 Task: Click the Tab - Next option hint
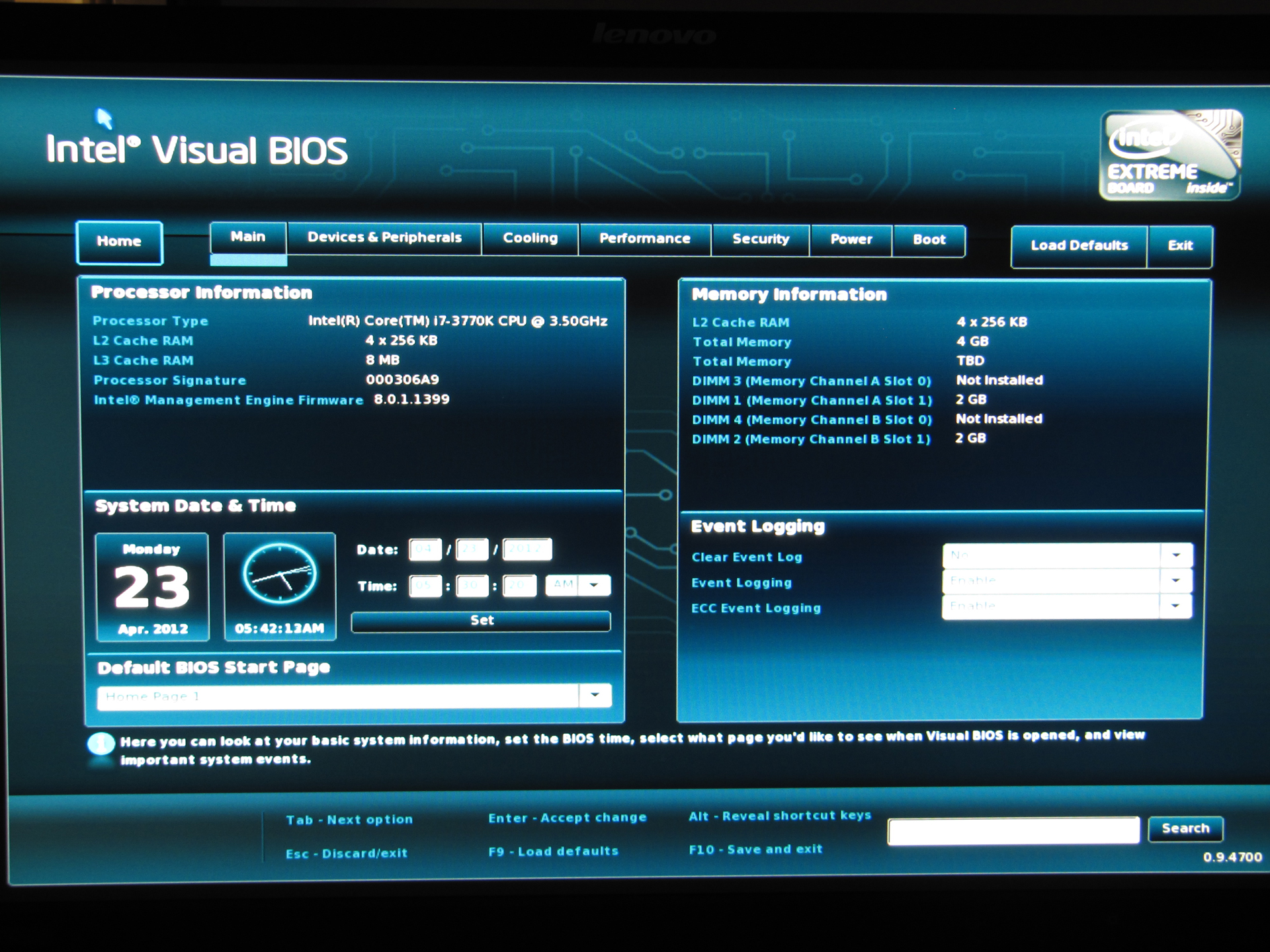[349, 820]
